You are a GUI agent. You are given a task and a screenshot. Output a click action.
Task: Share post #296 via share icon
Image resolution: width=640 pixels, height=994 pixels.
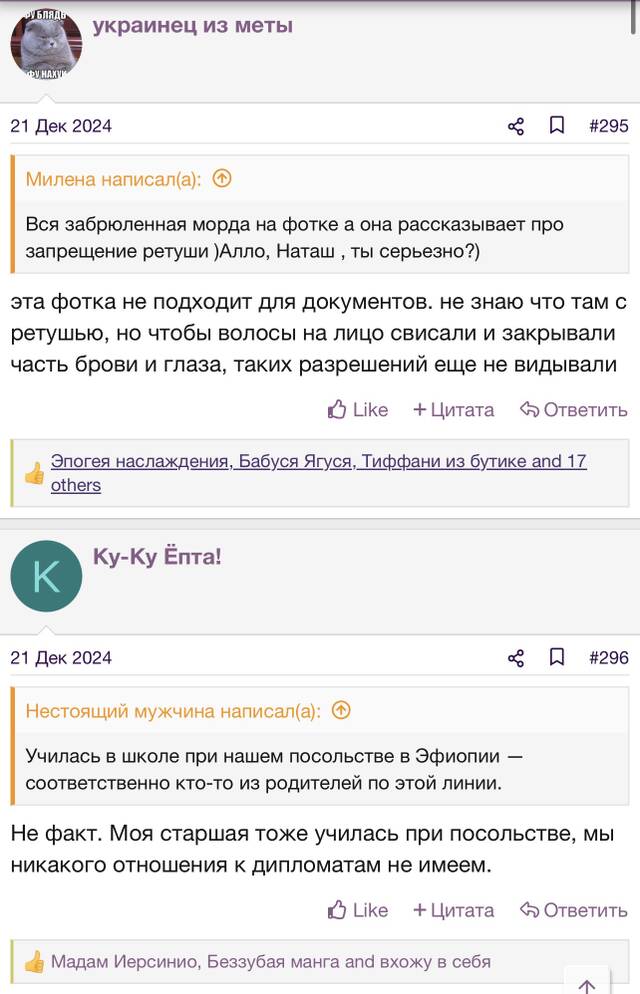tap(516, 657)
